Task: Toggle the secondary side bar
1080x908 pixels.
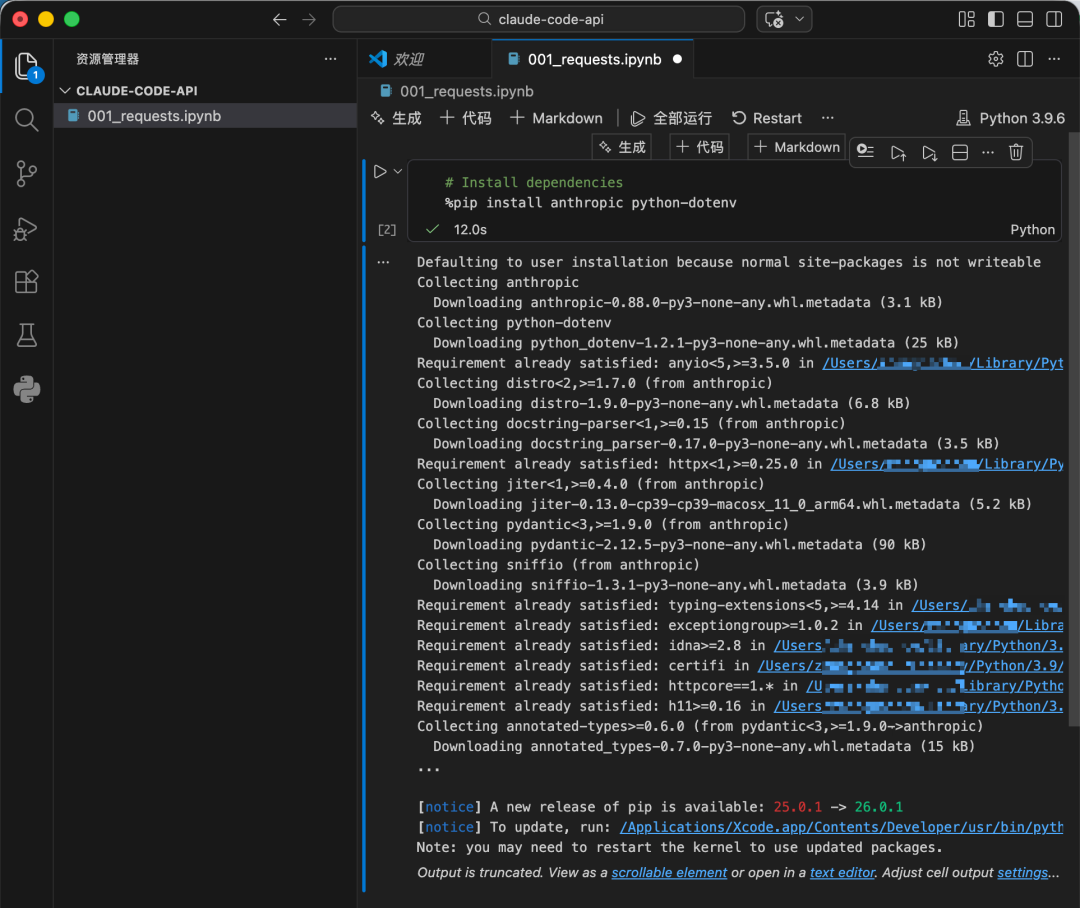Action: click(x=1054, y=19)
